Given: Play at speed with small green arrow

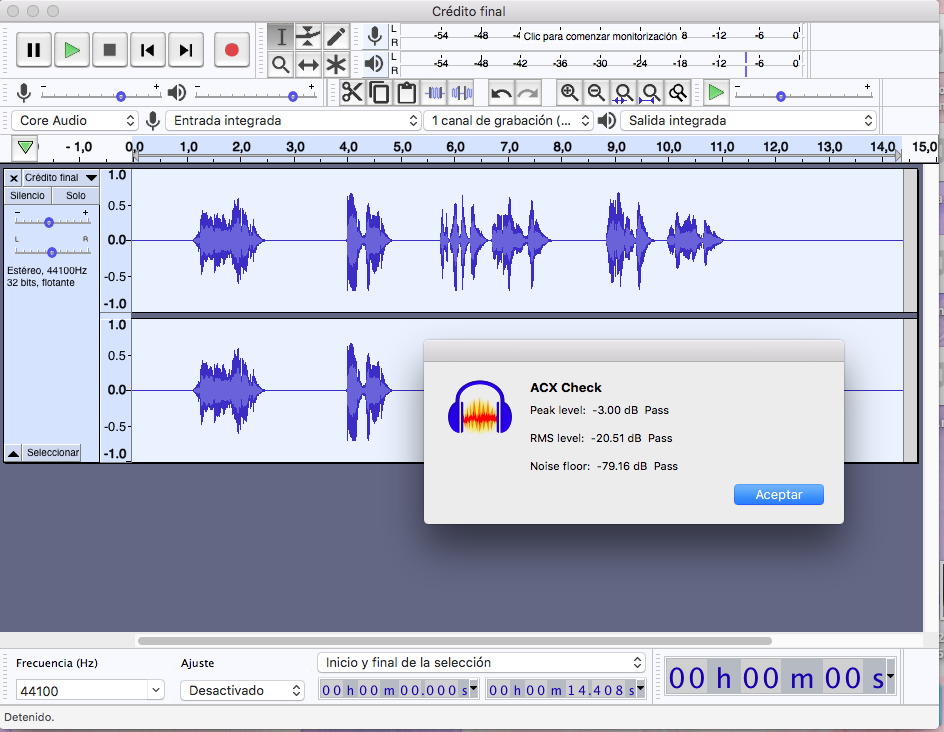Looking at the screenshot, I should click(716, 93).
